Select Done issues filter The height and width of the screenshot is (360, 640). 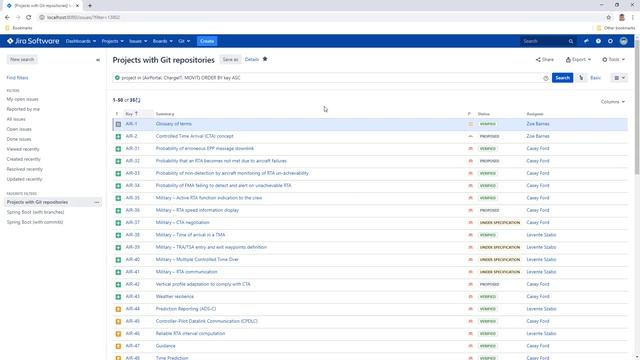pyautogui.click(x=19, y=139)
